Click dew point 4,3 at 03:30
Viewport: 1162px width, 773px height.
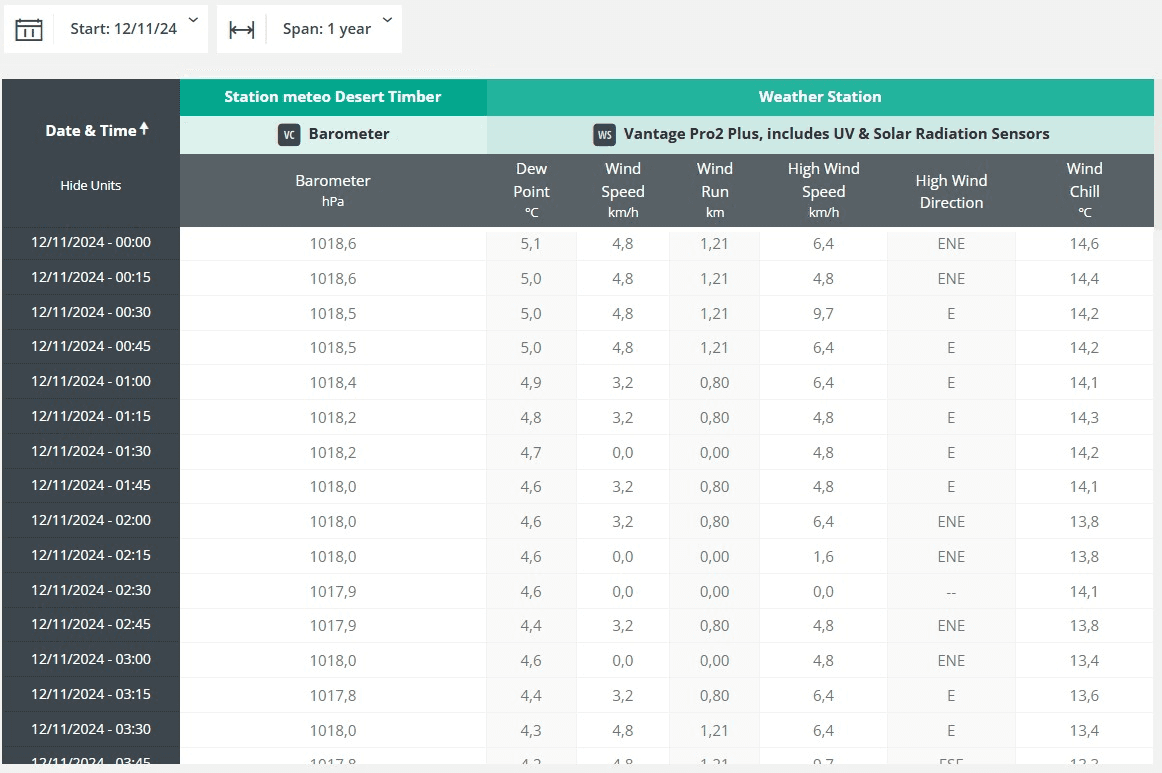coord(531,731)
